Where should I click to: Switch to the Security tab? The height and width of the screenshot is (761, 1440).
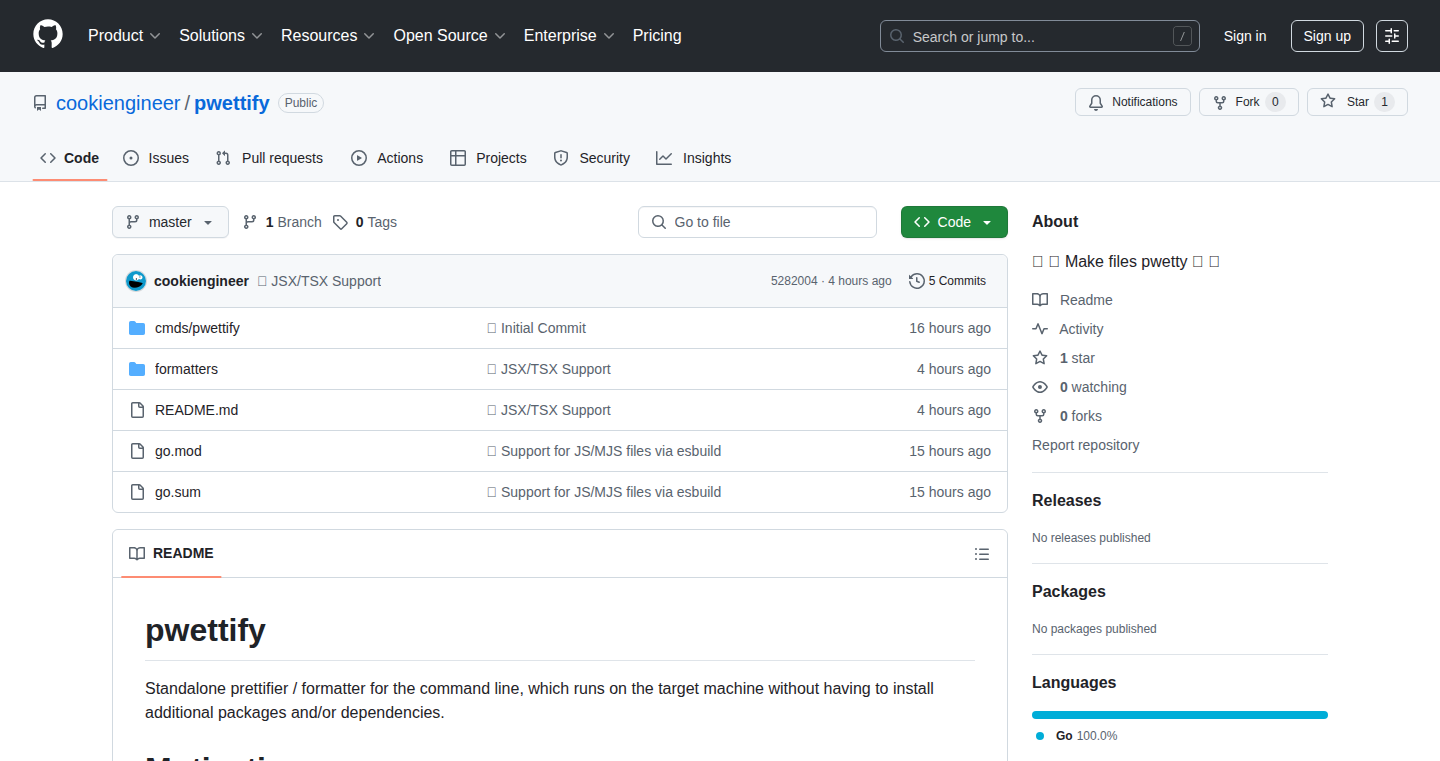click(x=592, y=158)
